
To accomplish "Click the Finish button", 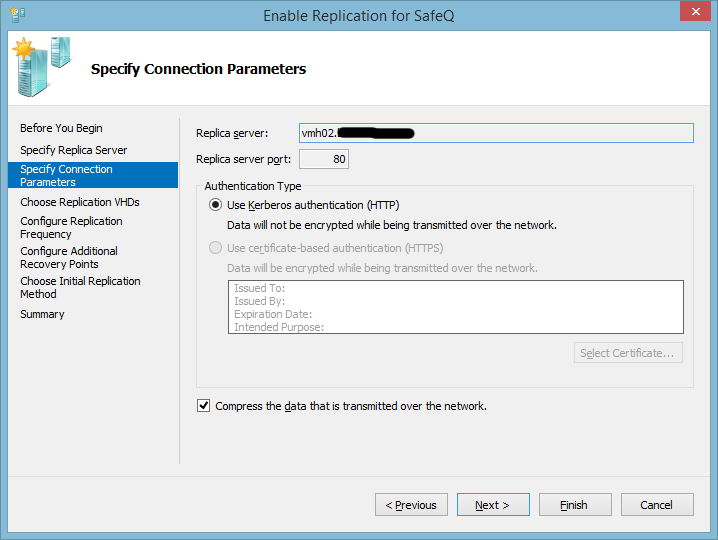I will coord(575,505).
